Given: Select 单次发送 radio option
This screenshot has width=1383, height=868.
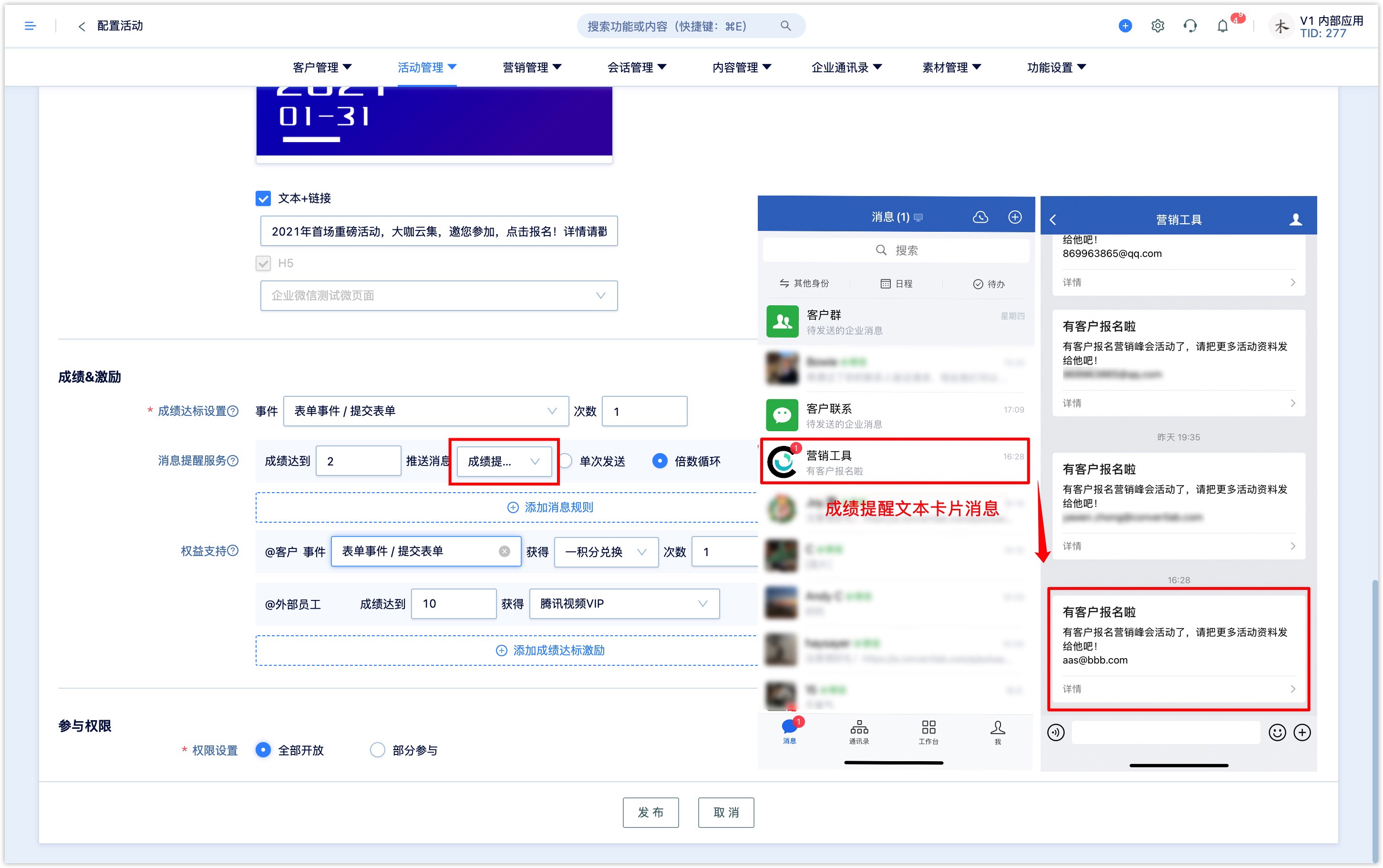Looking at the screenshot, I should tap(566, 461).
